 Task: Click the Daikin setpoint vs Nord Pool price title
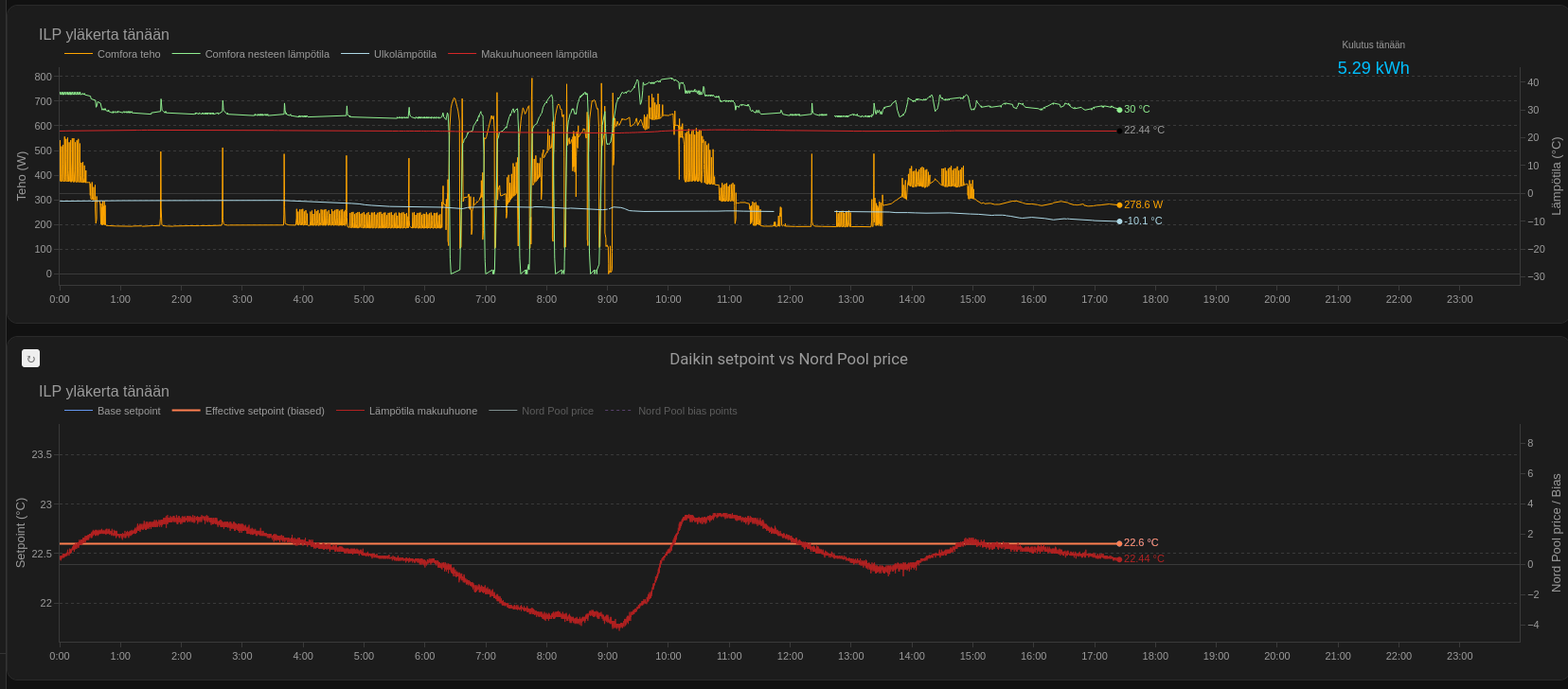click(x=788, y=360)
